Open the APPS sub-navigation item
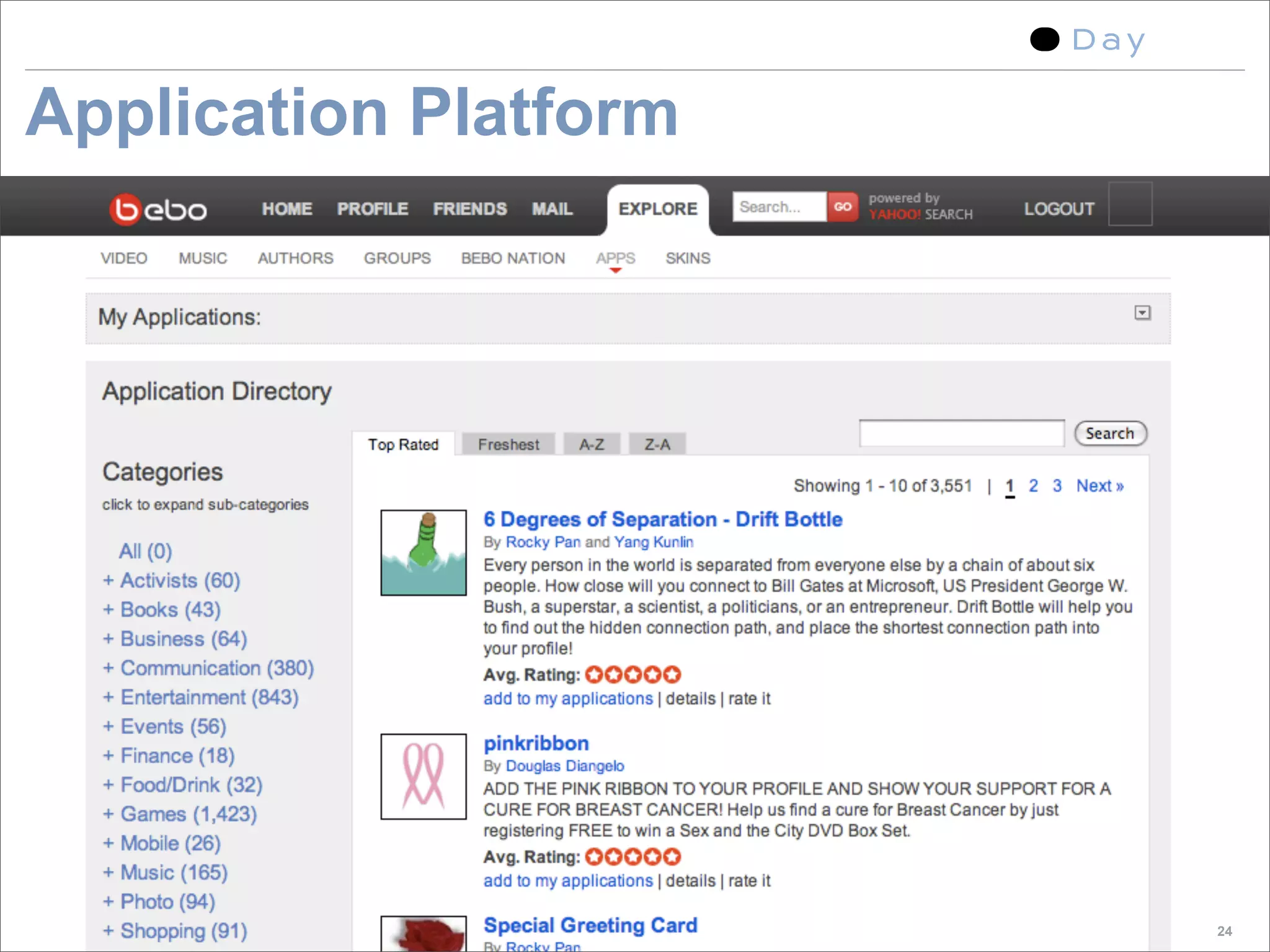The image size is (1270, 952). click(x=616, y=258)
